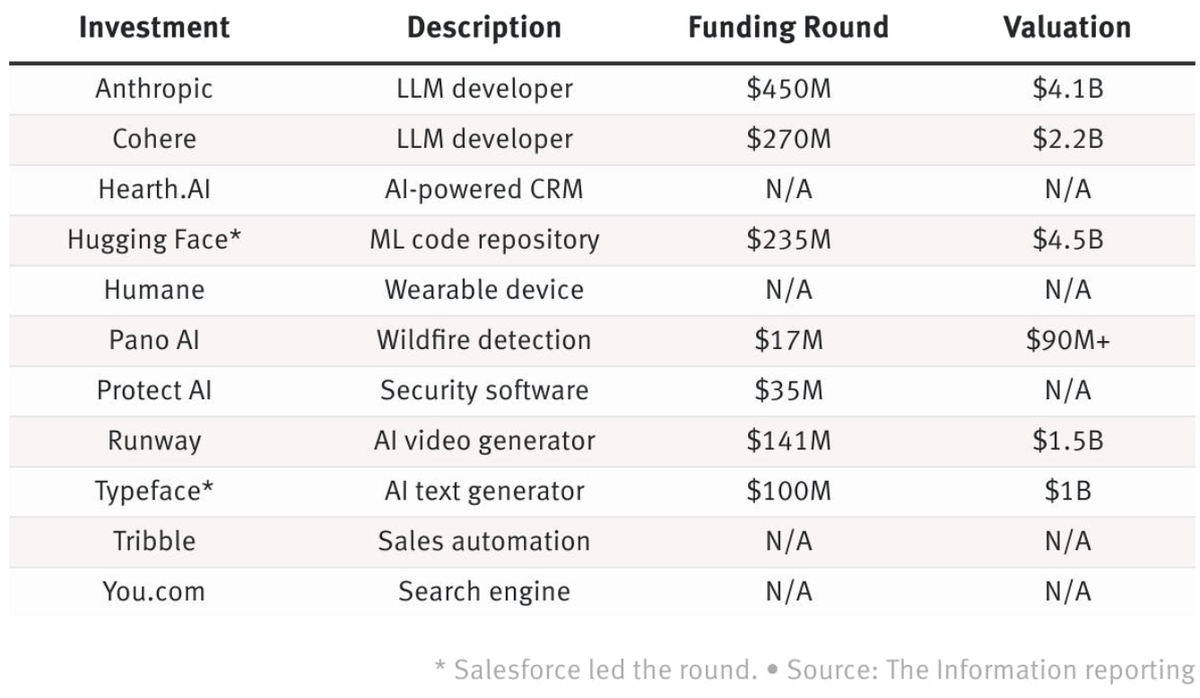
Task: Select the Cohere row name
Action: [x=154, y=139]
